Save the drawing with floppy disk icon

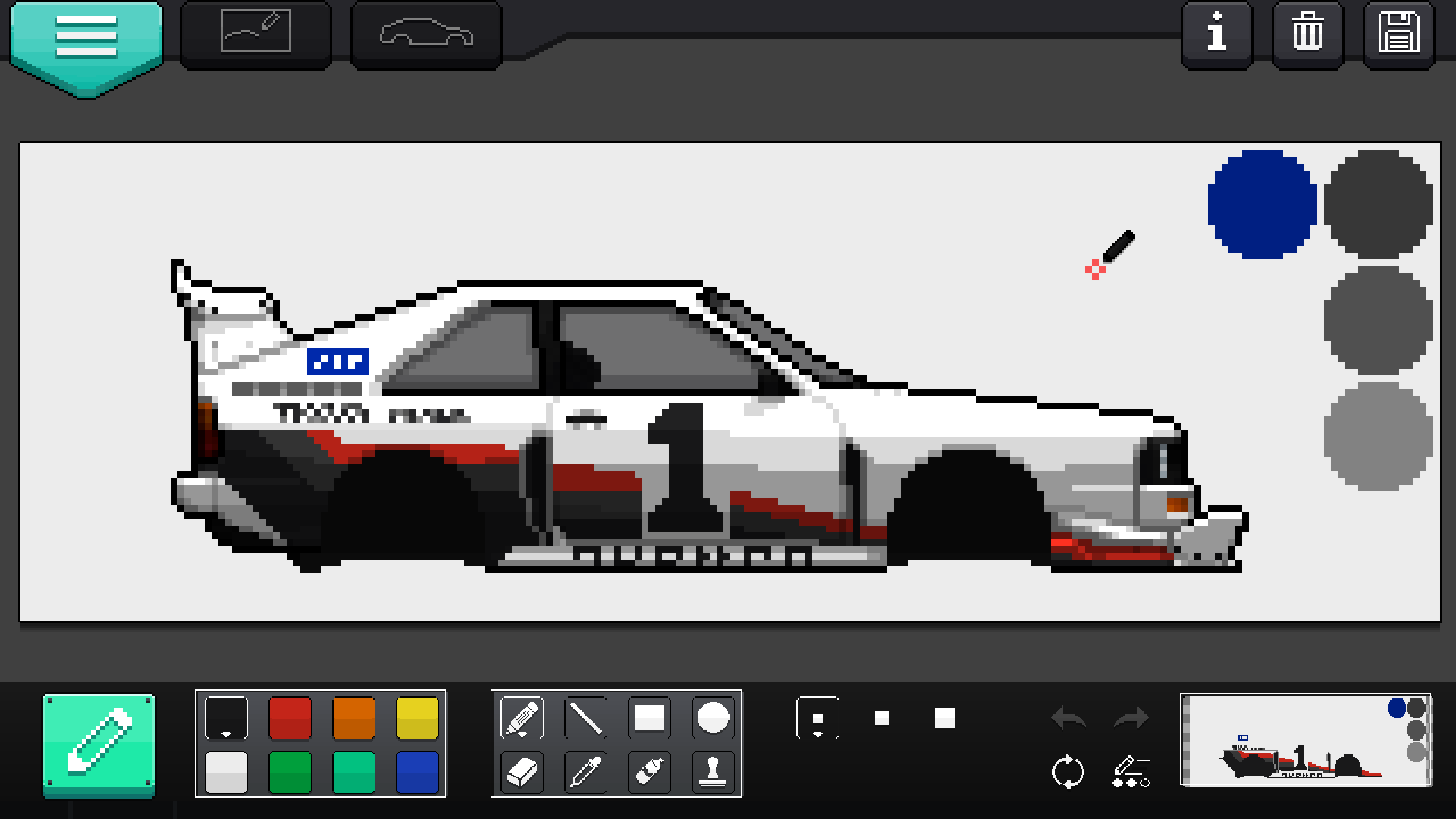coord(1398,33)
